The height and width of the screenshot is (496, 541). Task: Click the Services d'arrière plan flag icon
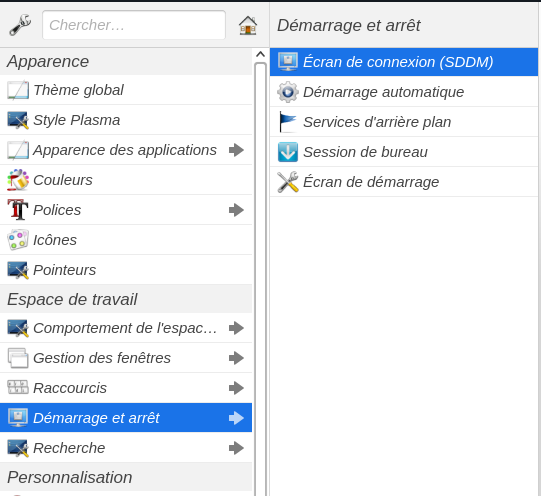pos(288,122)
